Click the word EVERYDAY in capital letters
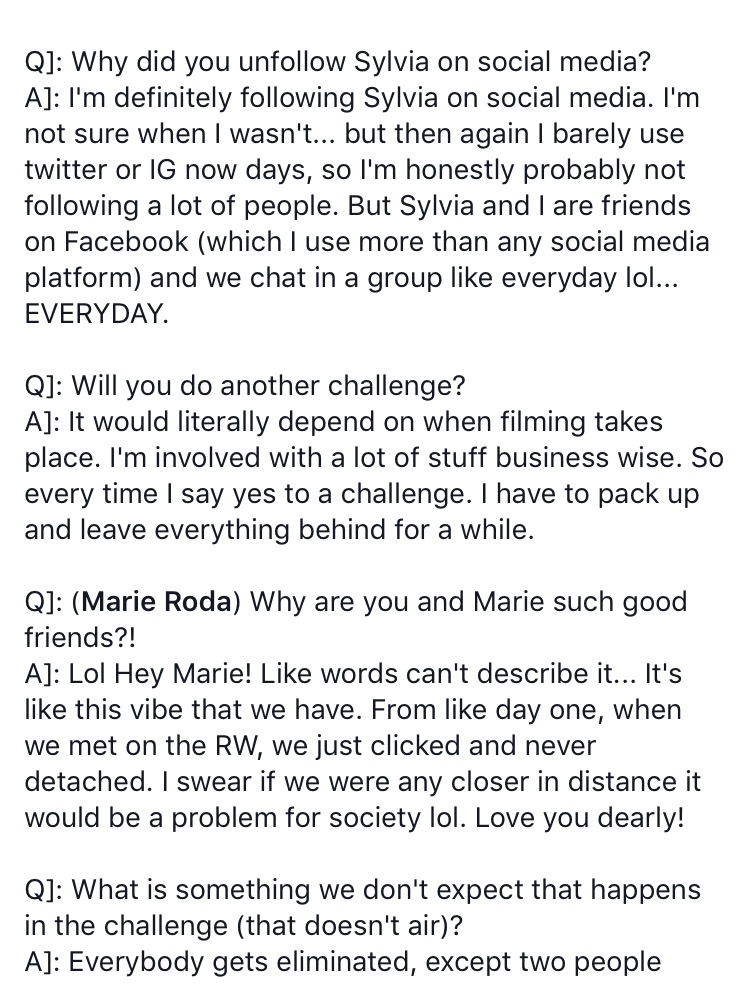This screenshot has width=750, height=986. (x=96, y=314)
